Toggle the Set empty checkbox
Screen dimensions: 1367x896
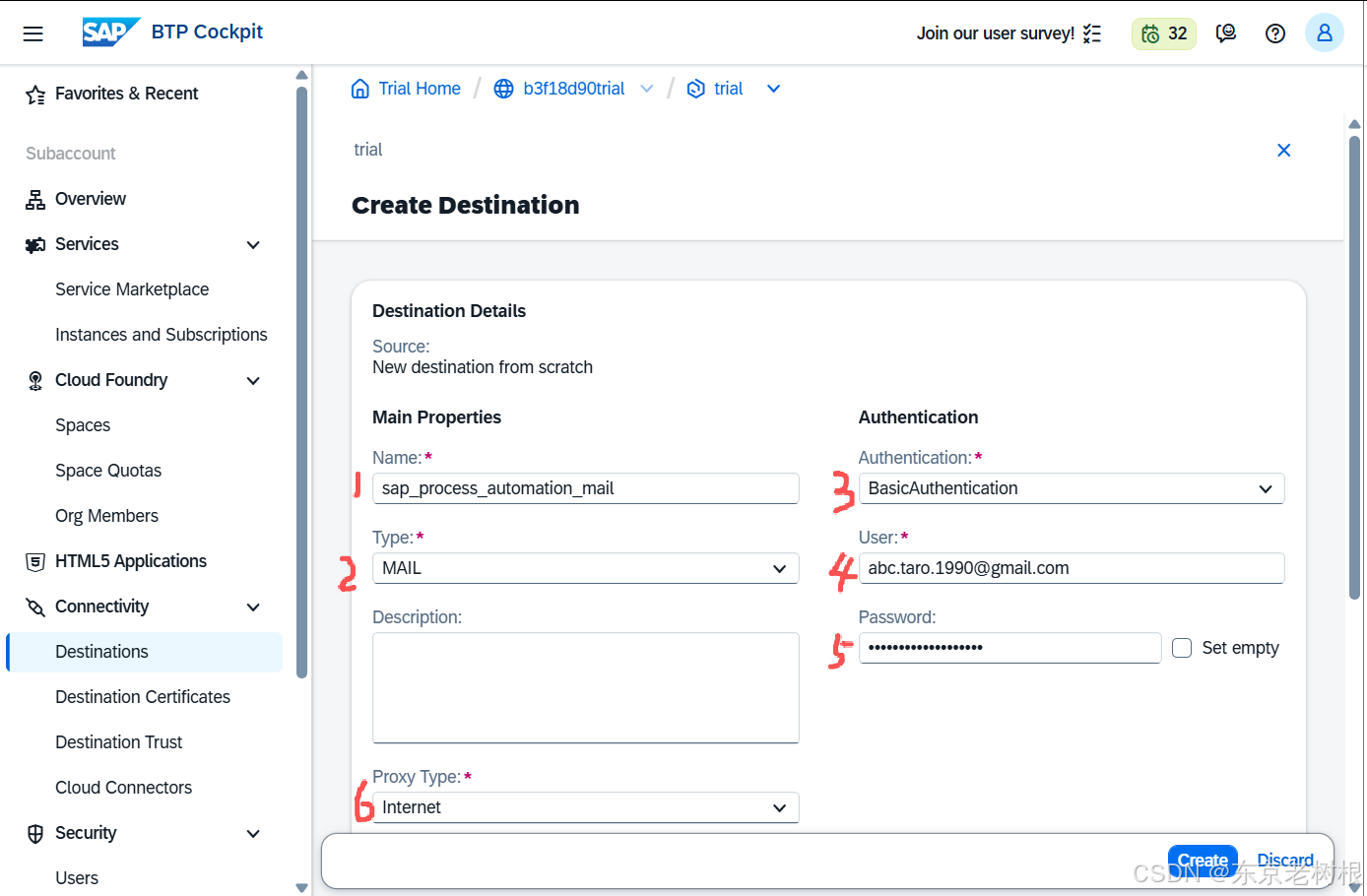pos(1182,648)
